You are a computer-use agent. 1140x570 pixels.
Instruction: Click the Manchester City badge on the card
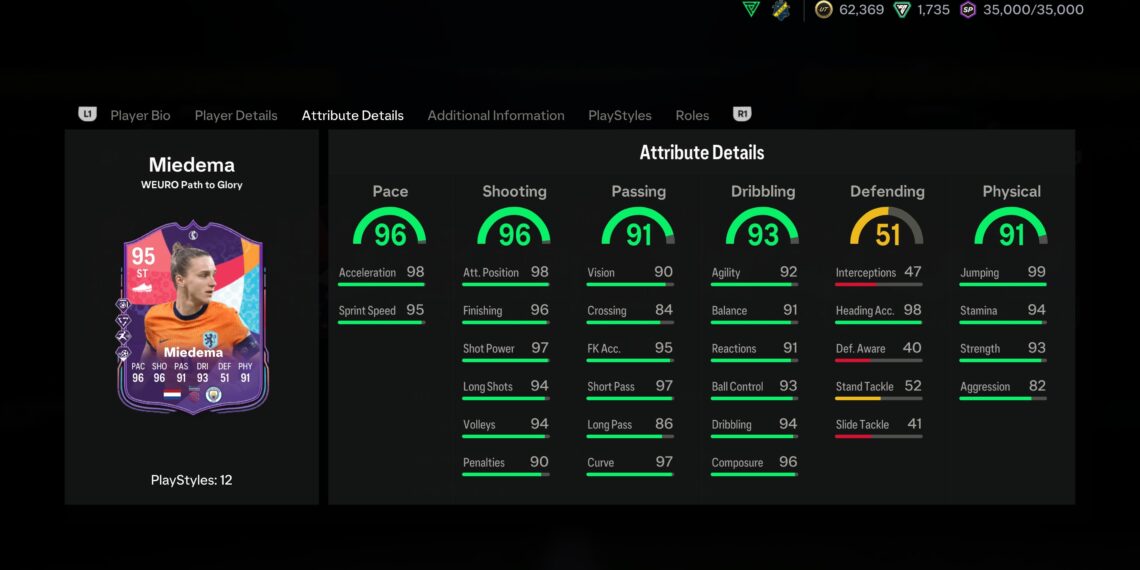tap(213, 394)
